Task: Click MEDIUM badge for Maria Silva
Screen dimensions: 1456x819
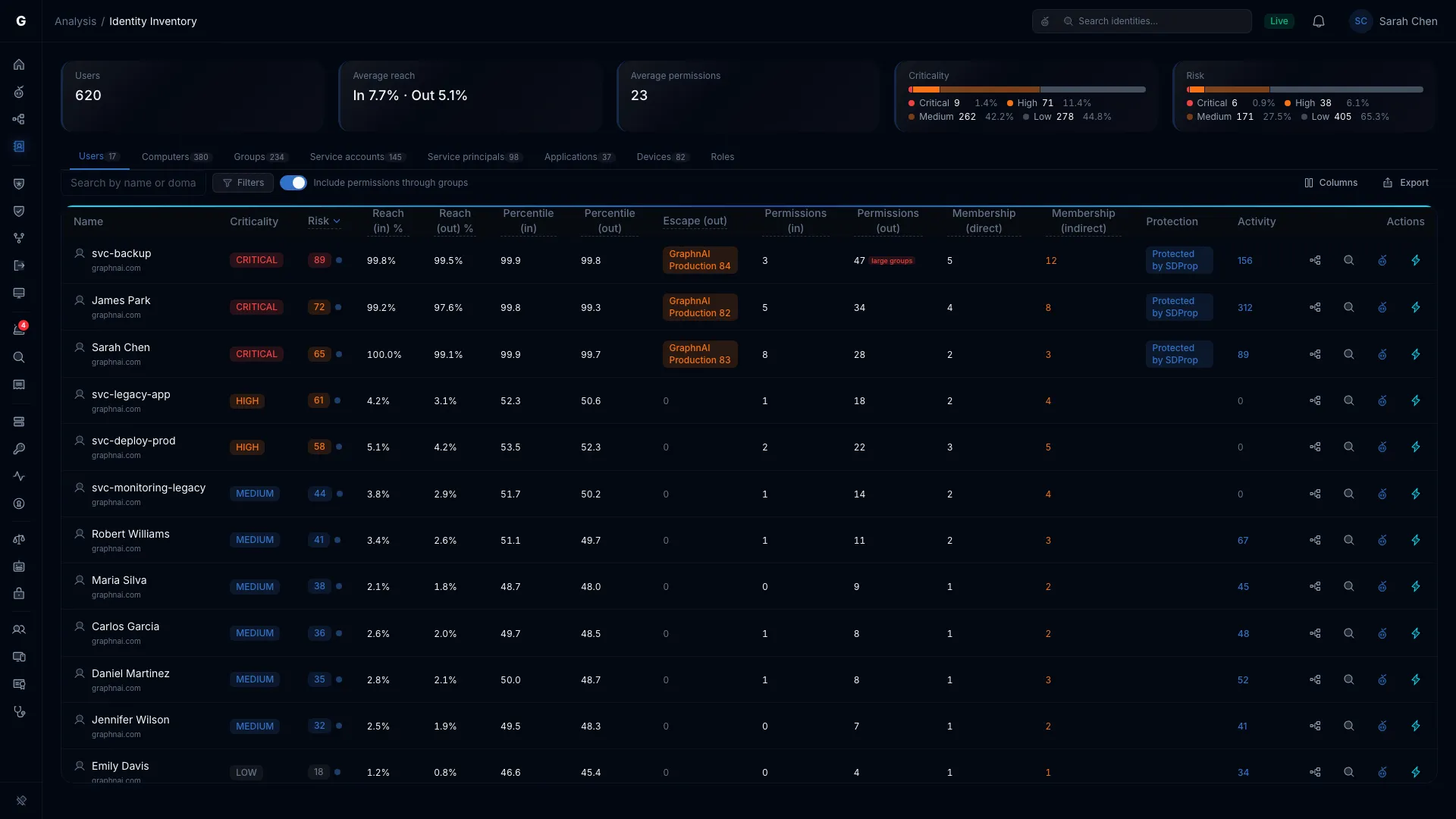Action: (255, 587)
